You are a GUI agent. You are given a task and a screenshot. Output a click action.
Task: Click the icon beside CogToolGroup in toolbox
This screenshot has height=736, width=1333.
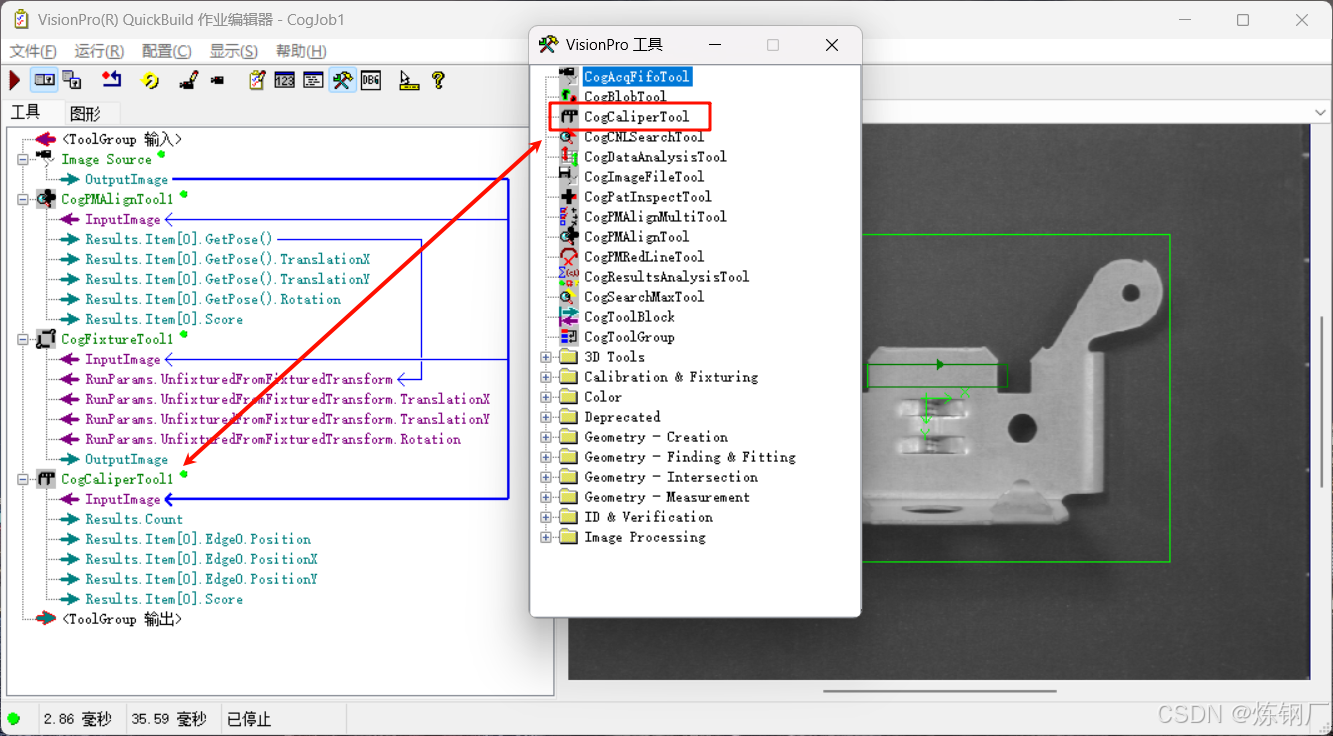click(568, 336)
